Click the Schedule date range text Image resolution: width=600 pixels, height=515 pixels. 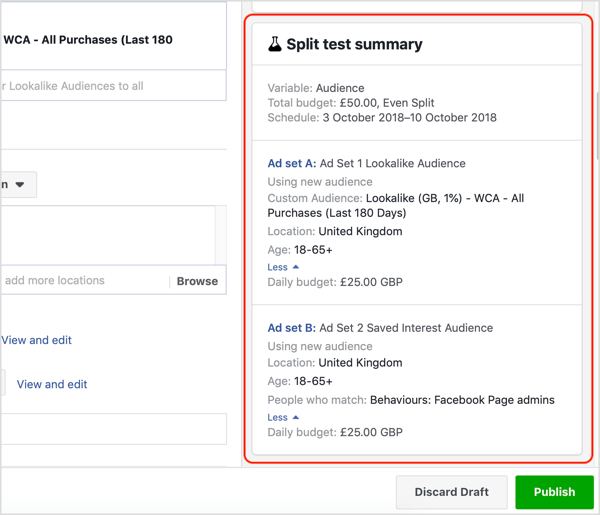(408, 117)
